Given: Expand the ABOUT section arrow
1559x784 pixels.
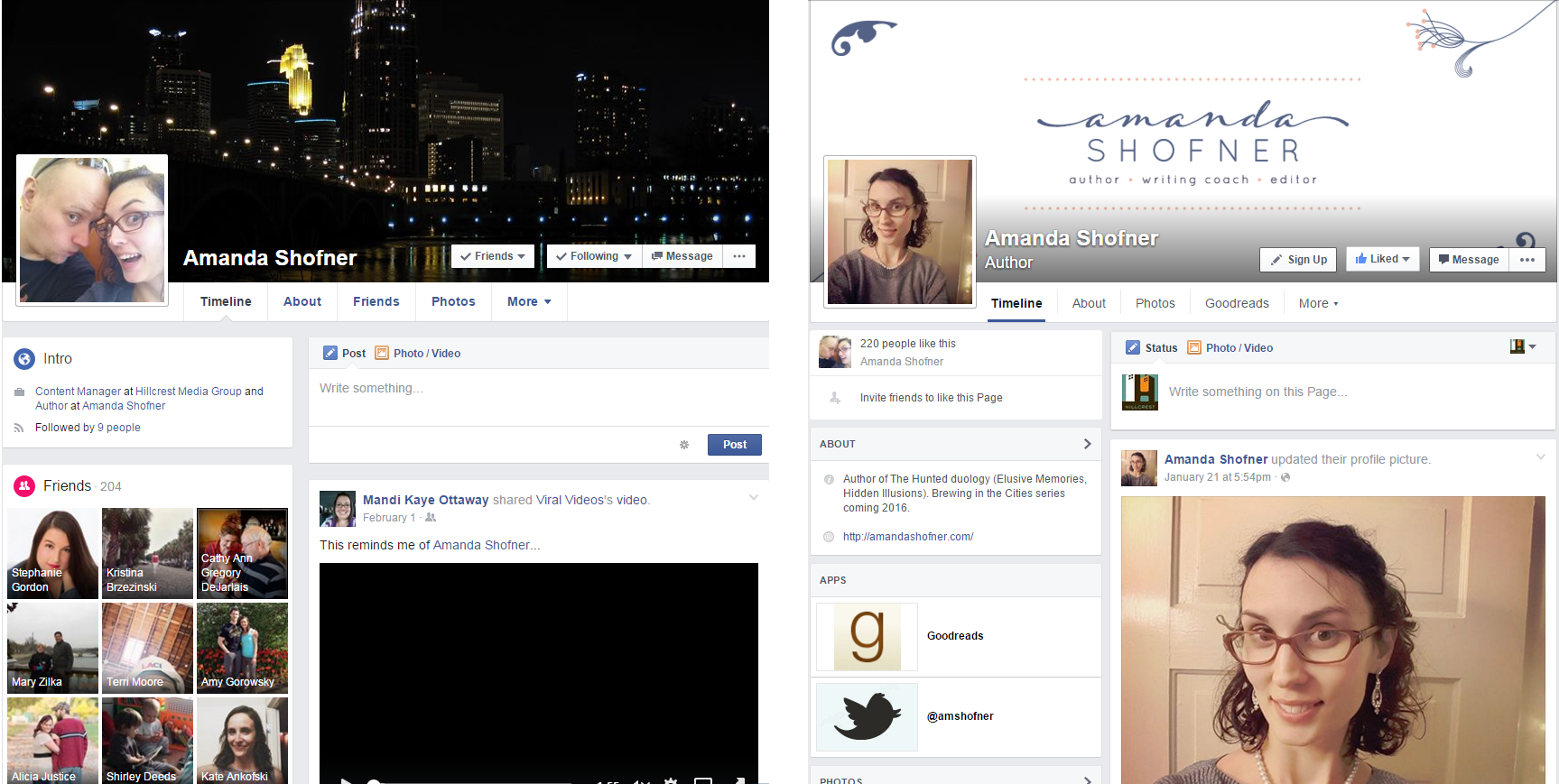Looking at the screenshot, I should [1087, 444].
